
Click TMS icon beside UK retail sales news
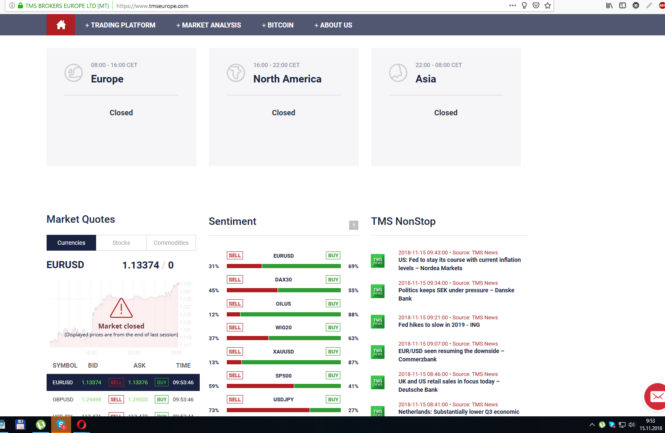(377, 382)
